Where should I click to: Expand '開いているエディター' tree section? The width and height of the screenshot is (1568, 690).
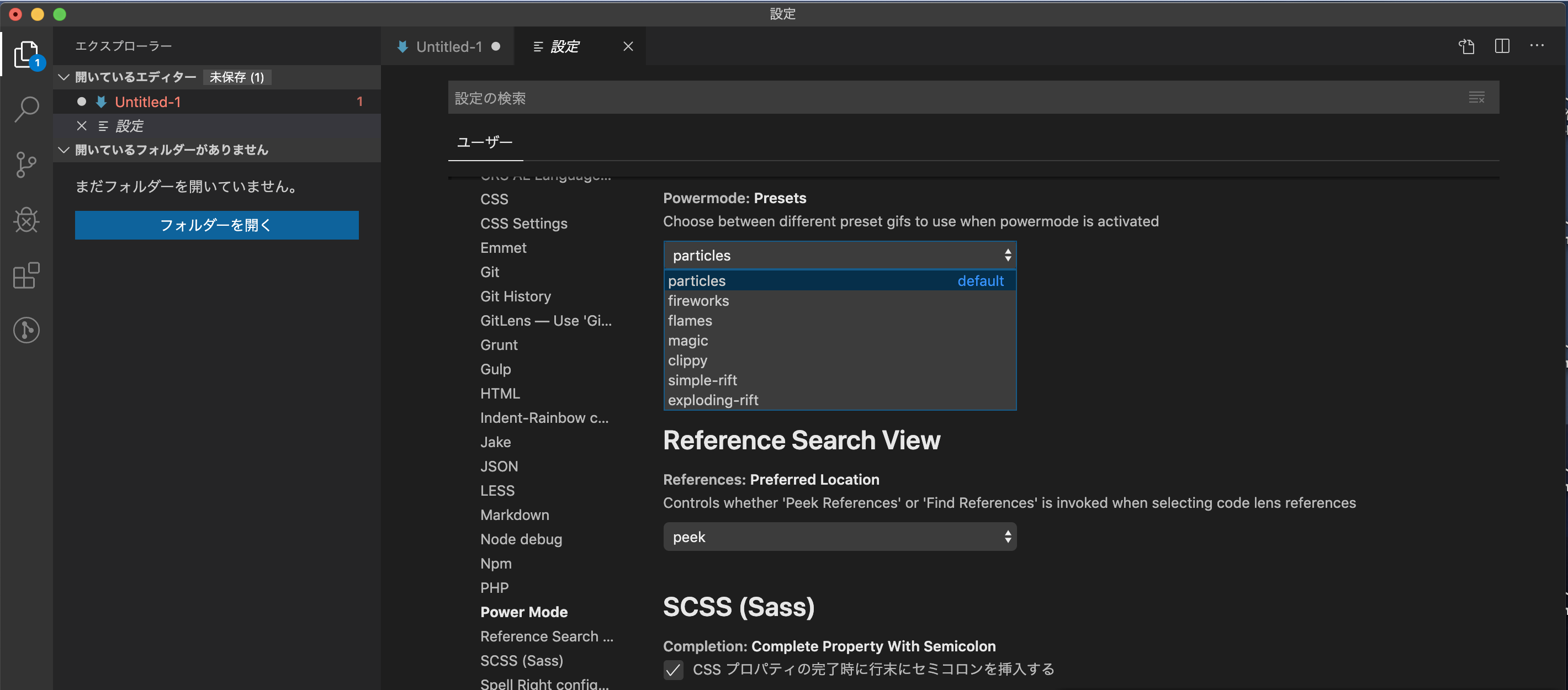[x=62, y=75]
